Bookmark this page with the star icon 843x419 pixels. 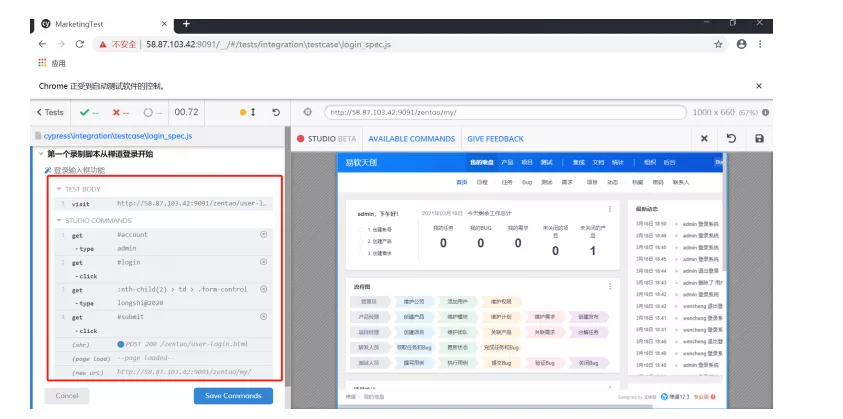[x=718, y=44]
